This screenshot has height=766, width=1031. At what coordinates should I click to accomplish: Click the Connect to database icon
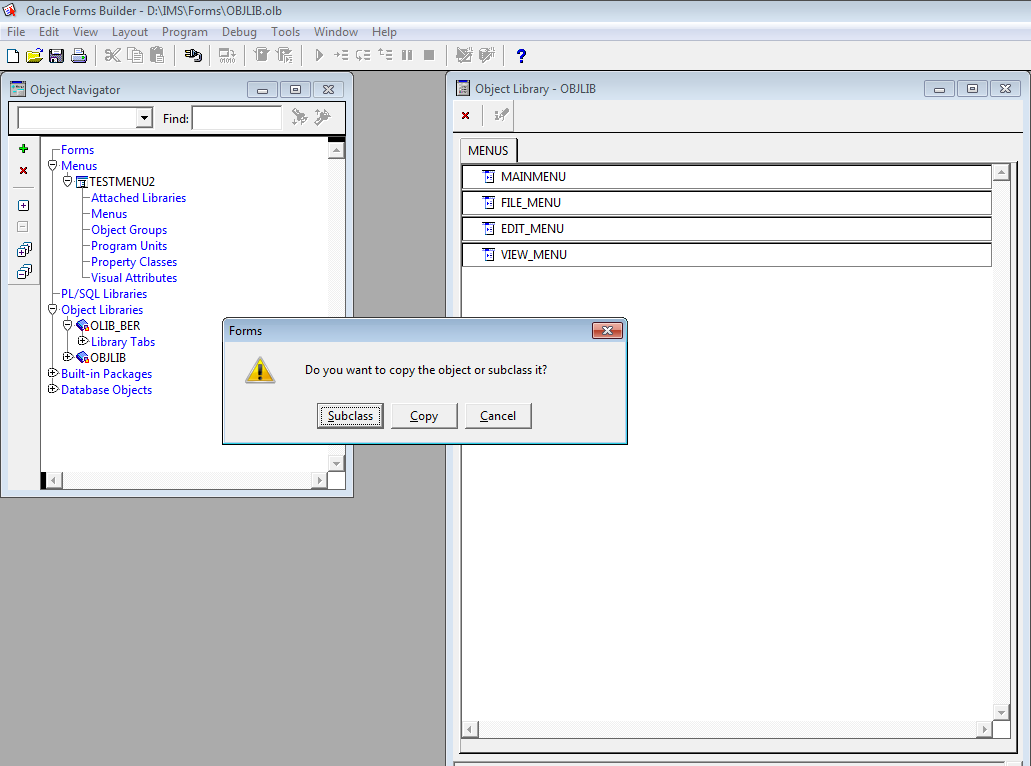point(193,55)
